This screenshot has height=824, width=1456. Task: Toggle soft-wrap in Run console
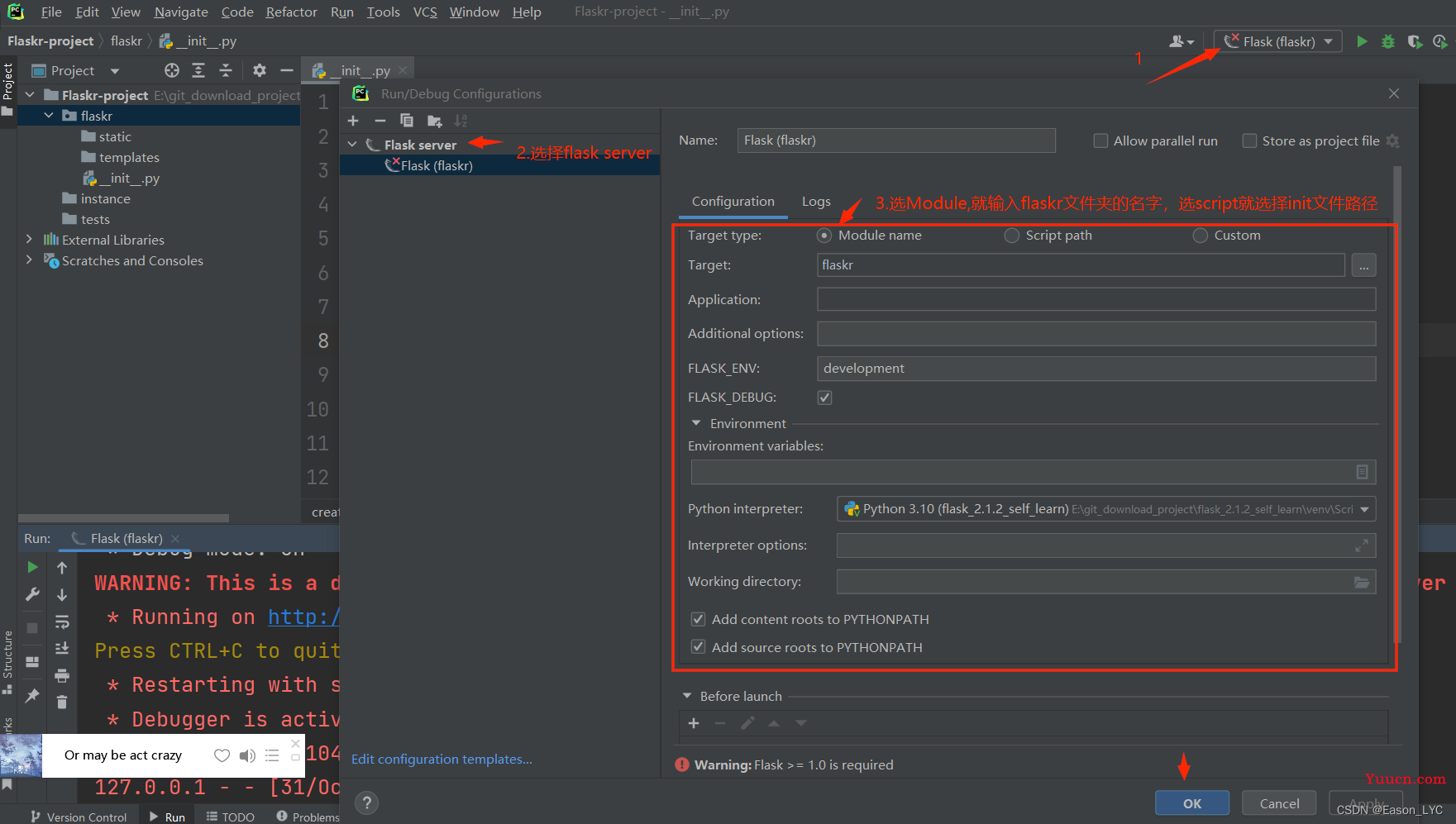tap(62, 622)
